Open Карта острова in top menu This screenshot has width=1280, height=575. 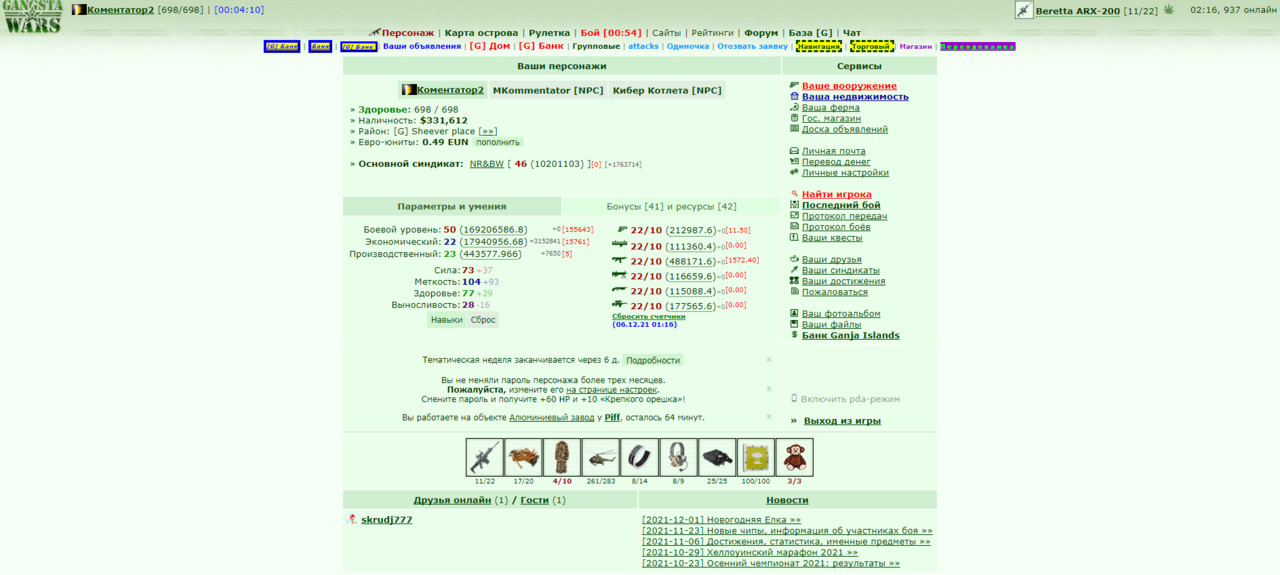click(481, 33)
